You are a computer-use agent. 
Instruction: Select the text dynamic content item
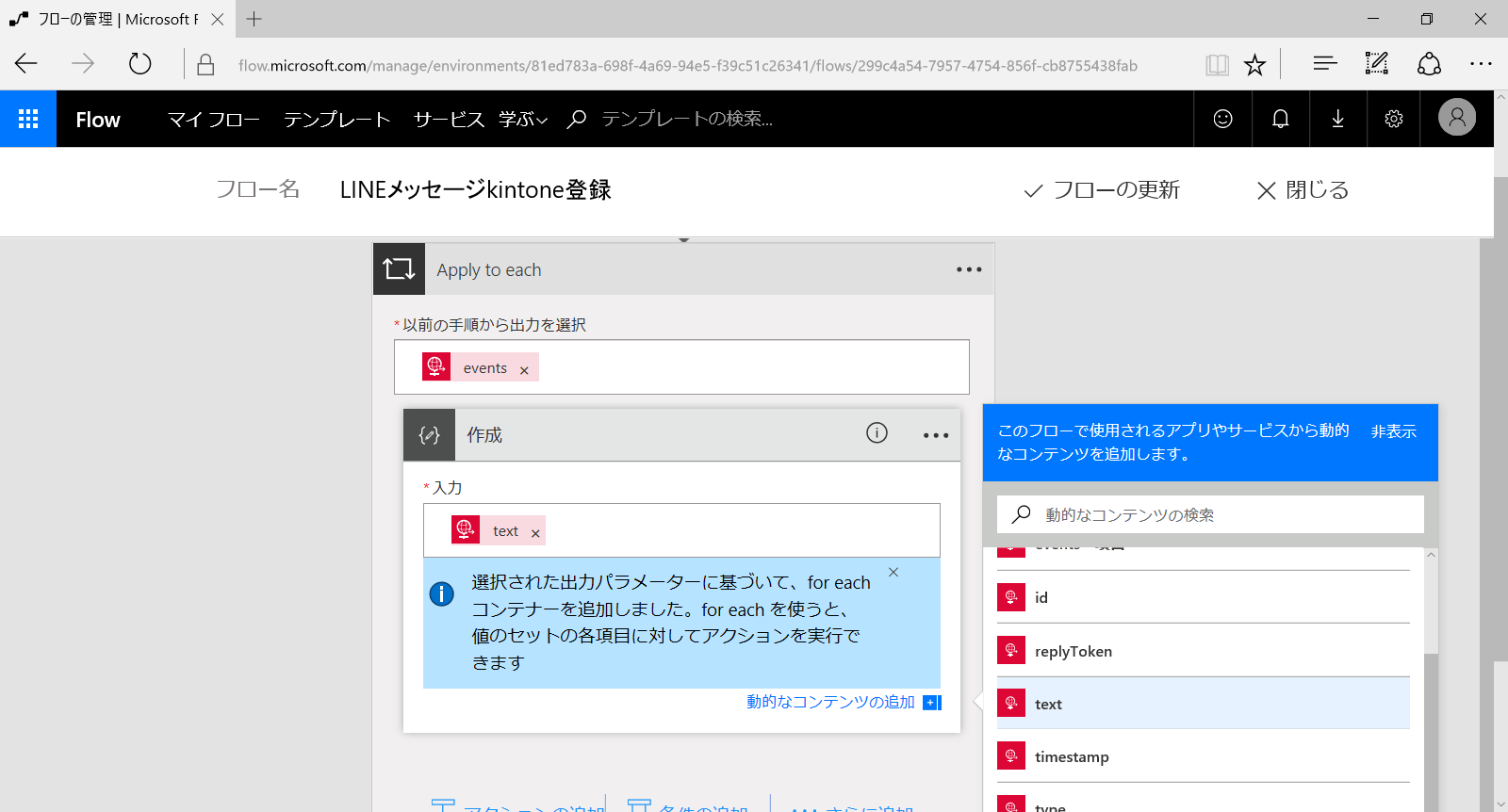click(1204, 704)
